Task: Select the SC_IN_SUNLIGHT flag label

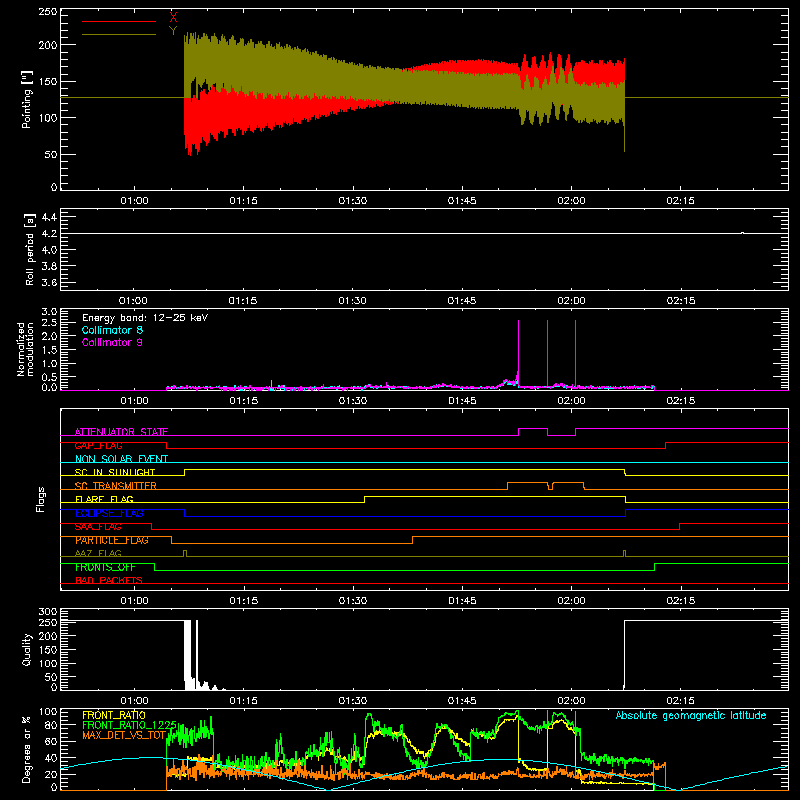Action: click(115, 472)
